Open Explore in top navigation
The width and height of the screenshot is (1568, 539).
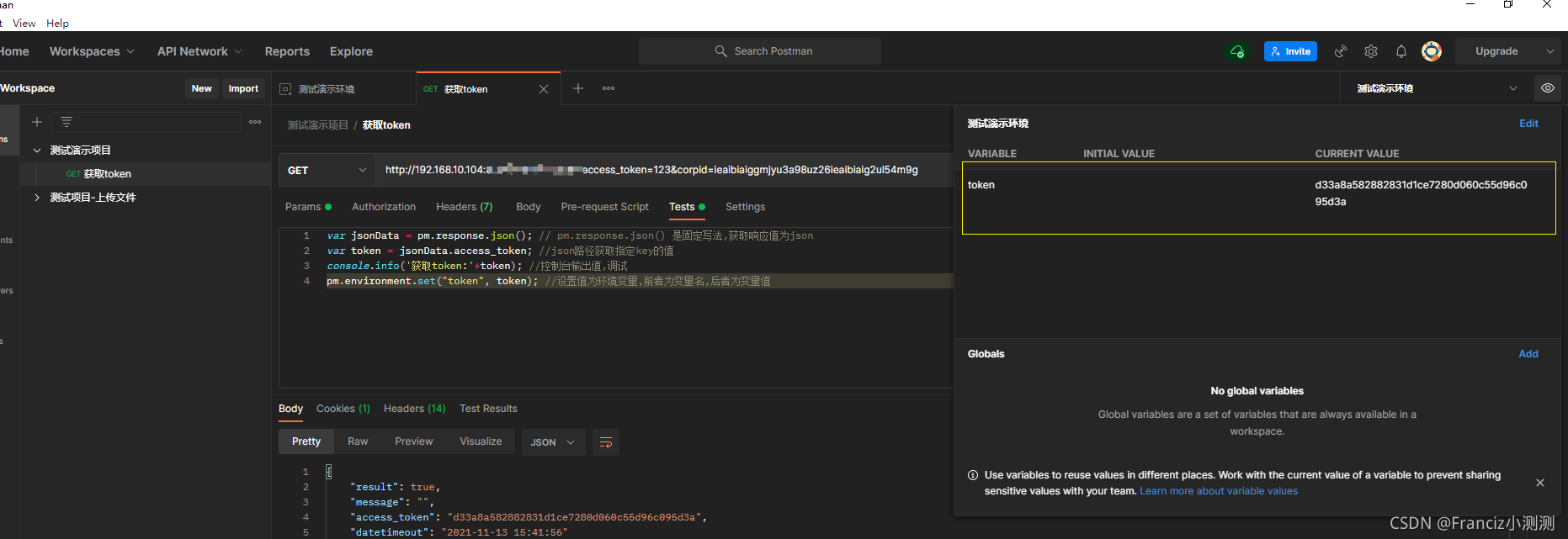pos(351,51)
